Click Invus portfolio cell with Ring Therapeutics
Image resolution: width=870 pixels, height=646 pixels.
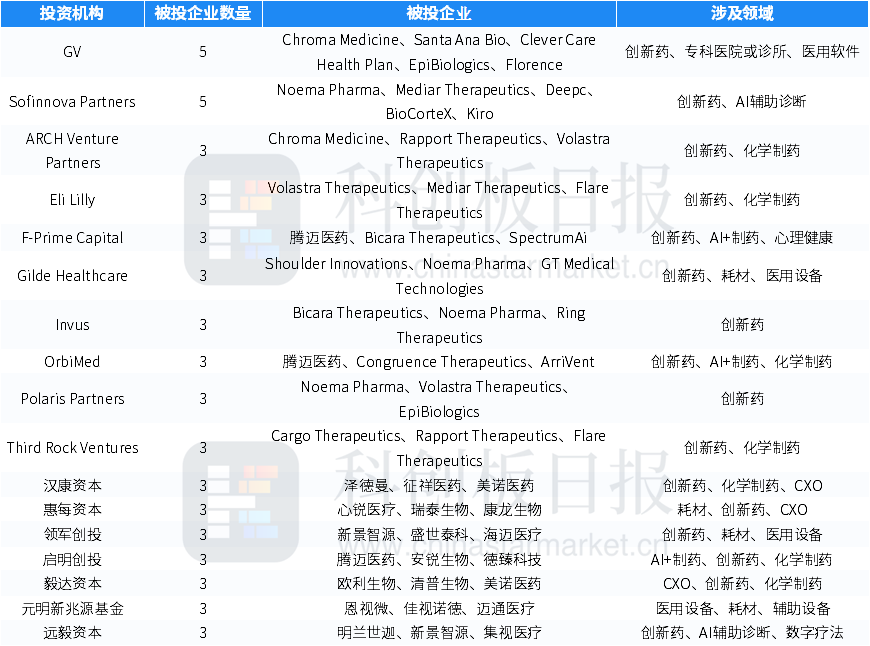439,325
